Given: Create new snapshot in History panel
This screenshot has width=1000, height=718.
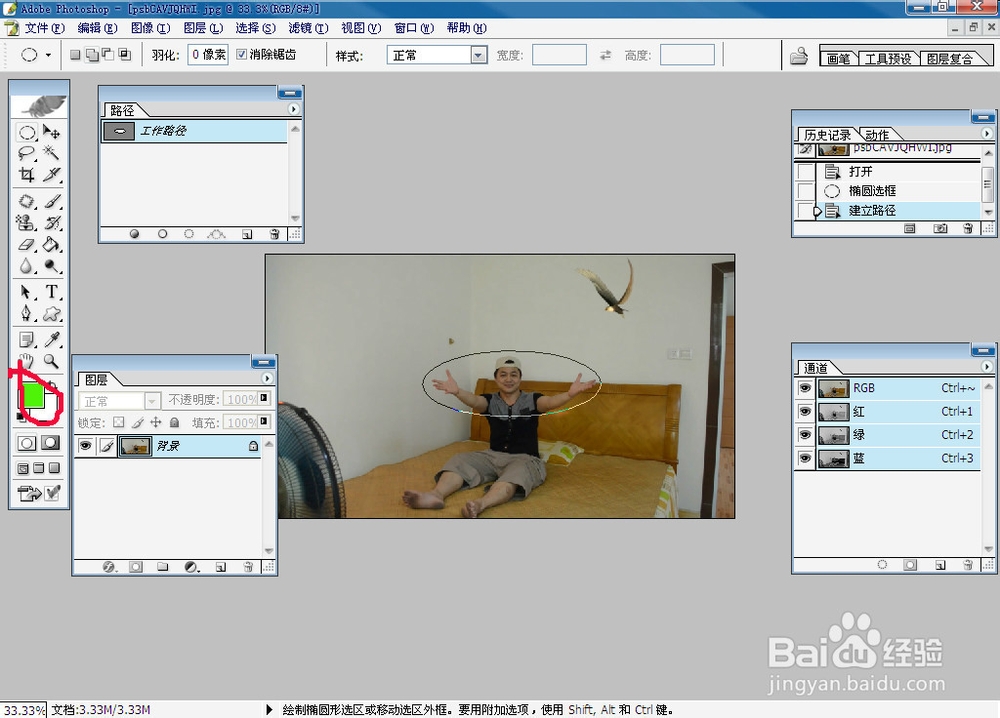Looking at the screenshot, I should (x=940, y=228).
